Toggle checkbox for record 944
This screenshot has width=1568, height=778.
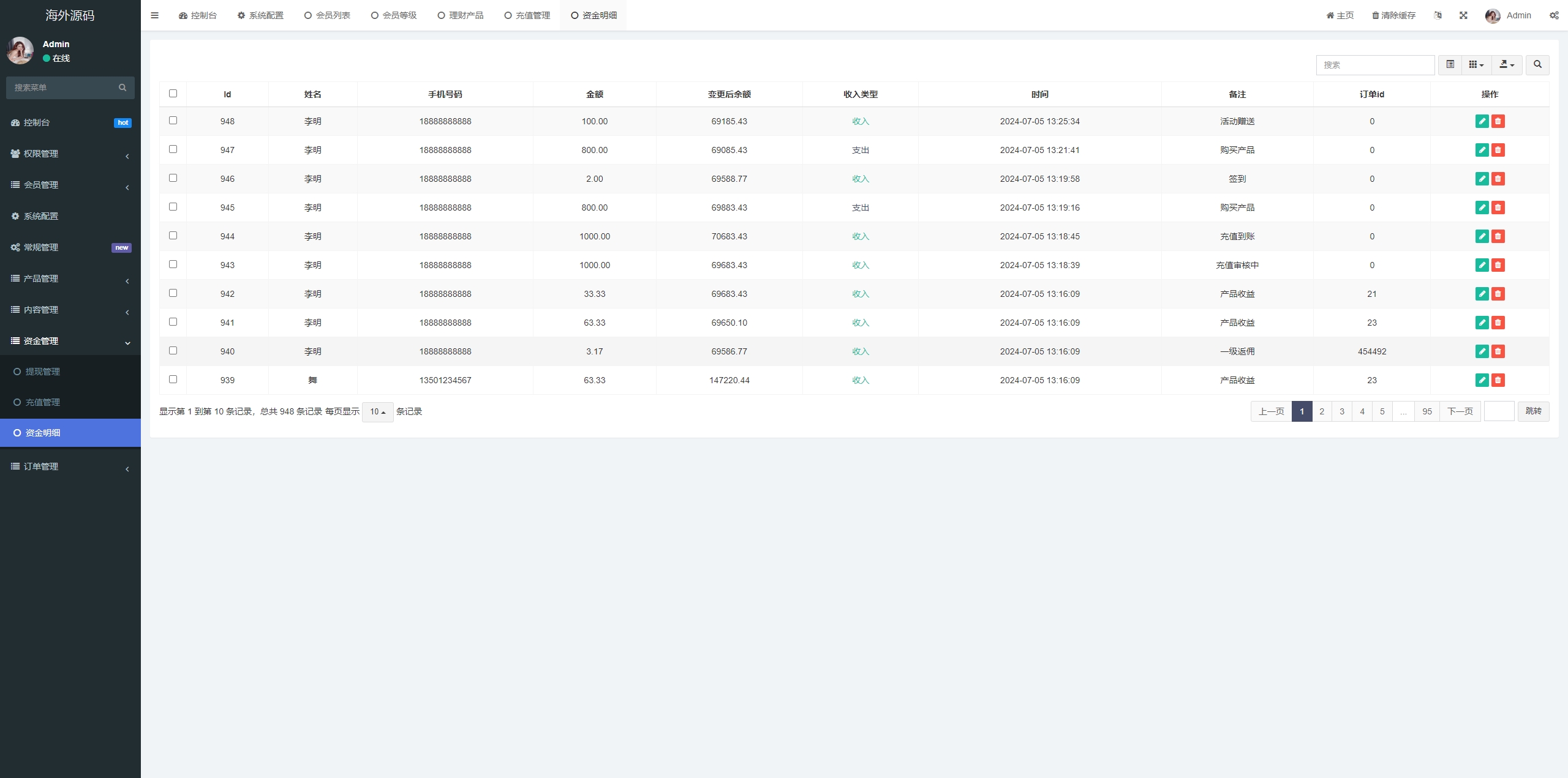pyautogui.click(x=173, y=235)
